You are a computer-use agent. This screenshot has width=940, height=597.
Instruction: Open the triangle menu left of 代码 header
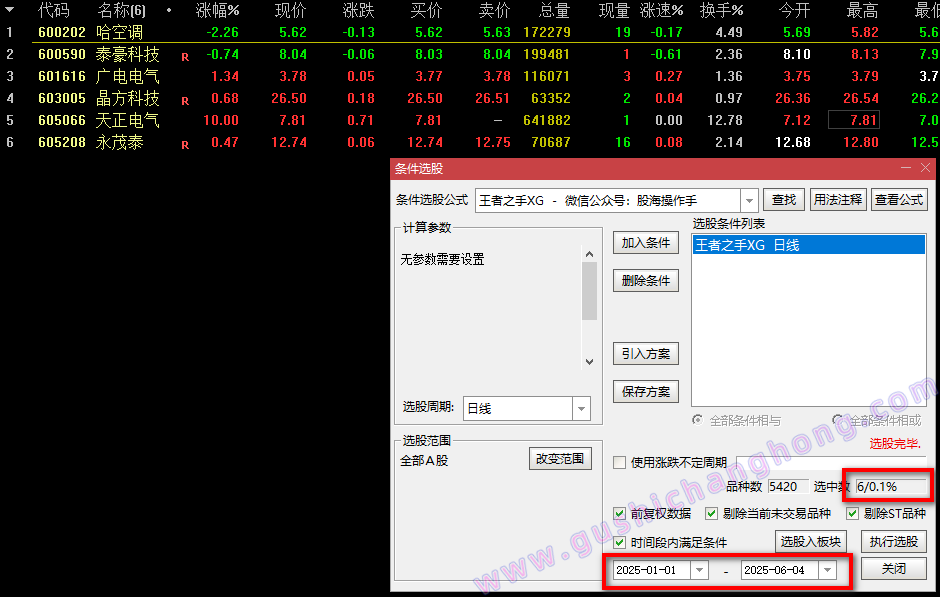[10, 10]
